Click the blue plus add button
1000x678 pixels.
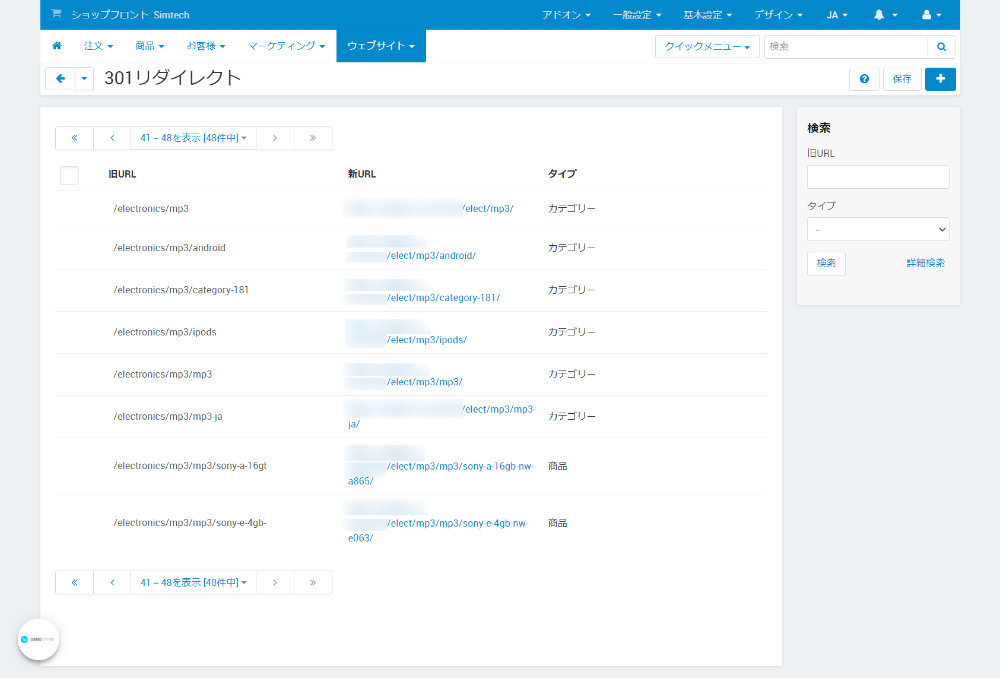coord(940,79)
